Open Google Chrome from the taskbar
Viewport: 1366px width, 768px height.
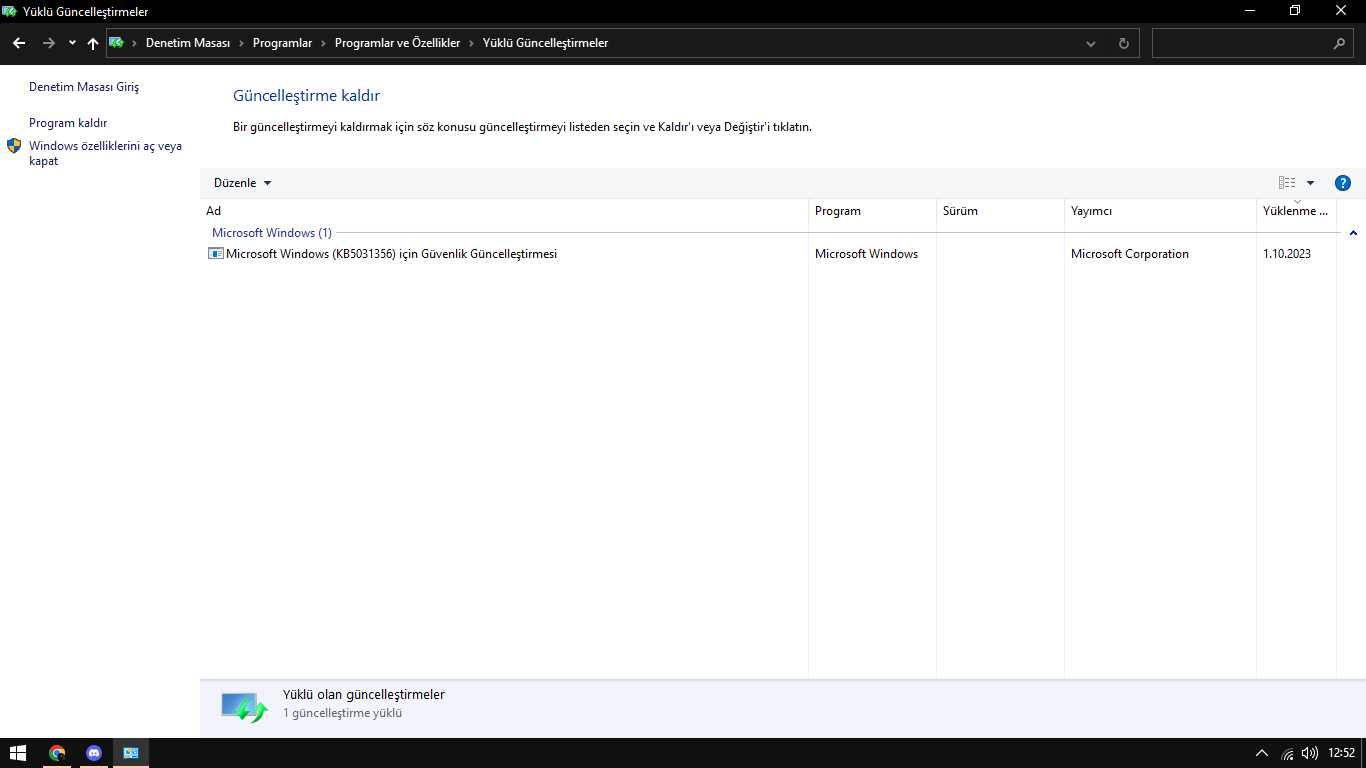(57, 753)
